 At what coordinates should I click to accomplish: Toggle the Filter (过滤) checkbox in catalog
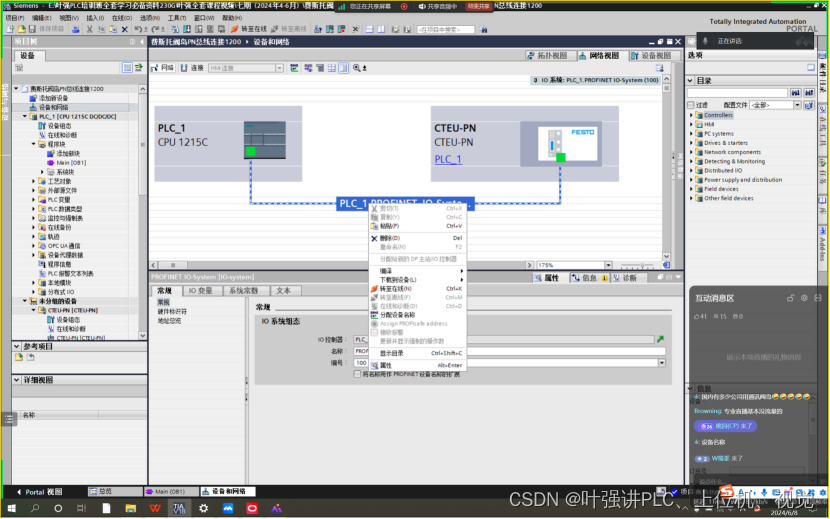(691, 105)
